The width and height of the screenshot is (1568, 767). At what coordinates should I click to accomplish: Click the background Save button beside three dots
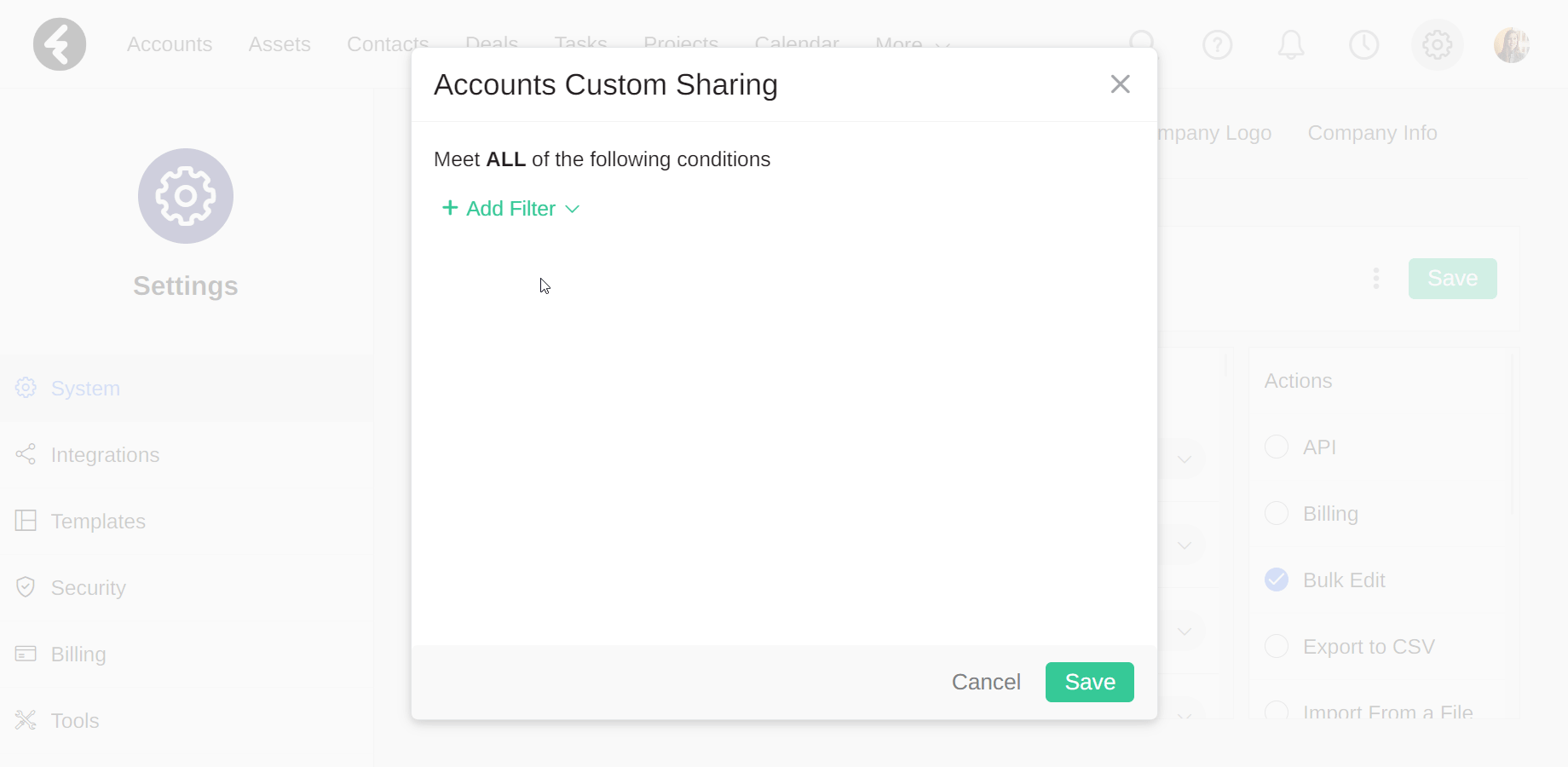[1452, 279]
